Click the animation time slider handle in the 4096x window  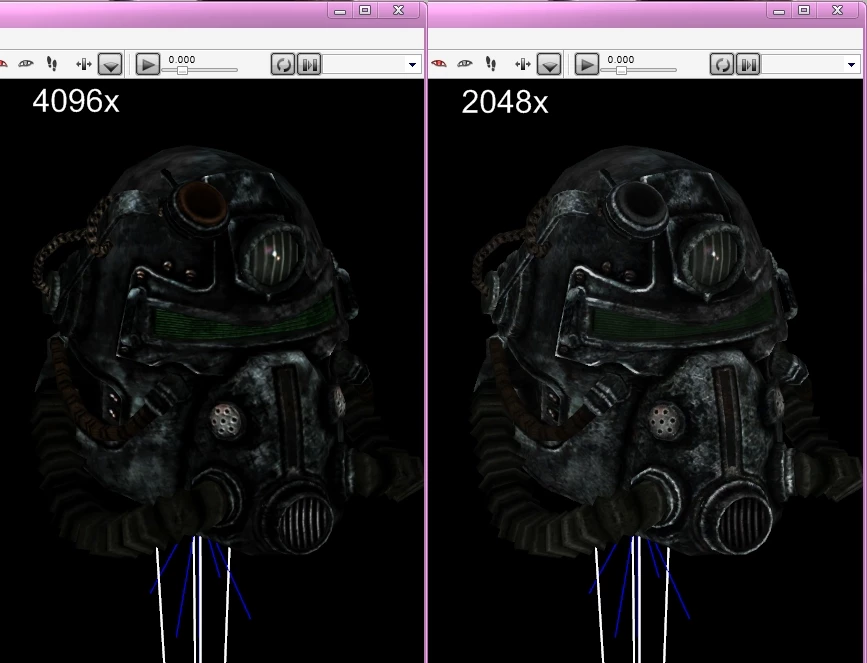click(x=182, y=70)
